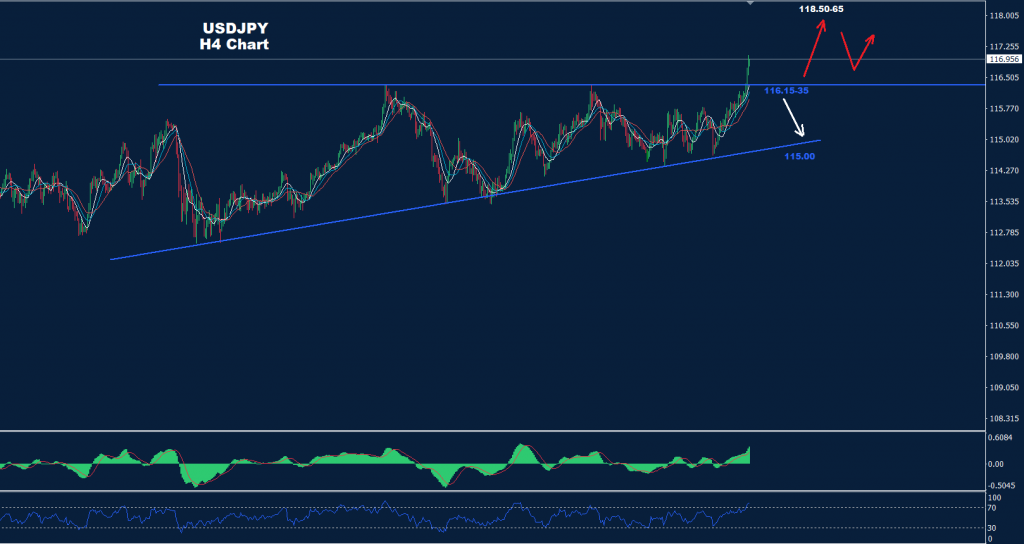Click the MACD 0.6084 scale value

pyautogui.click(x=1002, y=438)
